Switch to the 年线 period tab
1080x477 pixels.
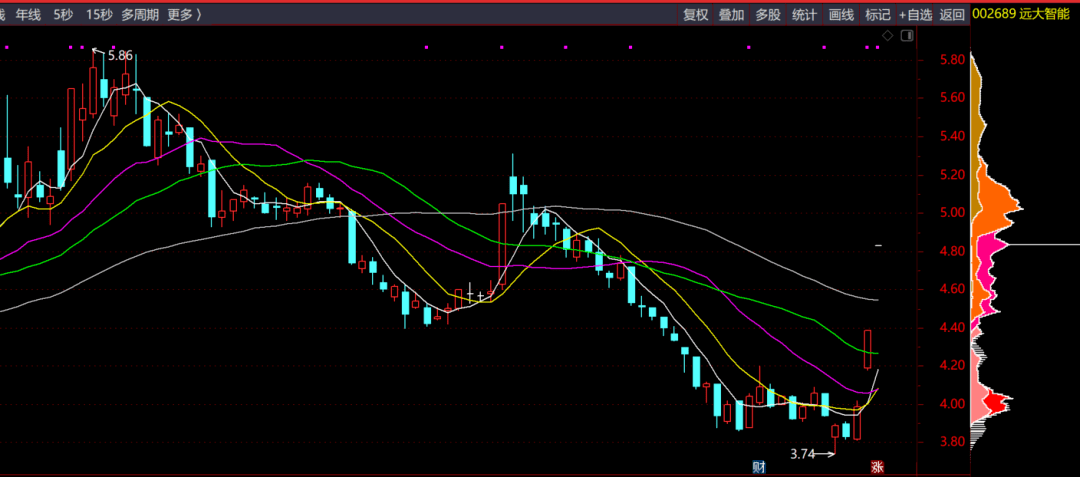coord(28,14)
